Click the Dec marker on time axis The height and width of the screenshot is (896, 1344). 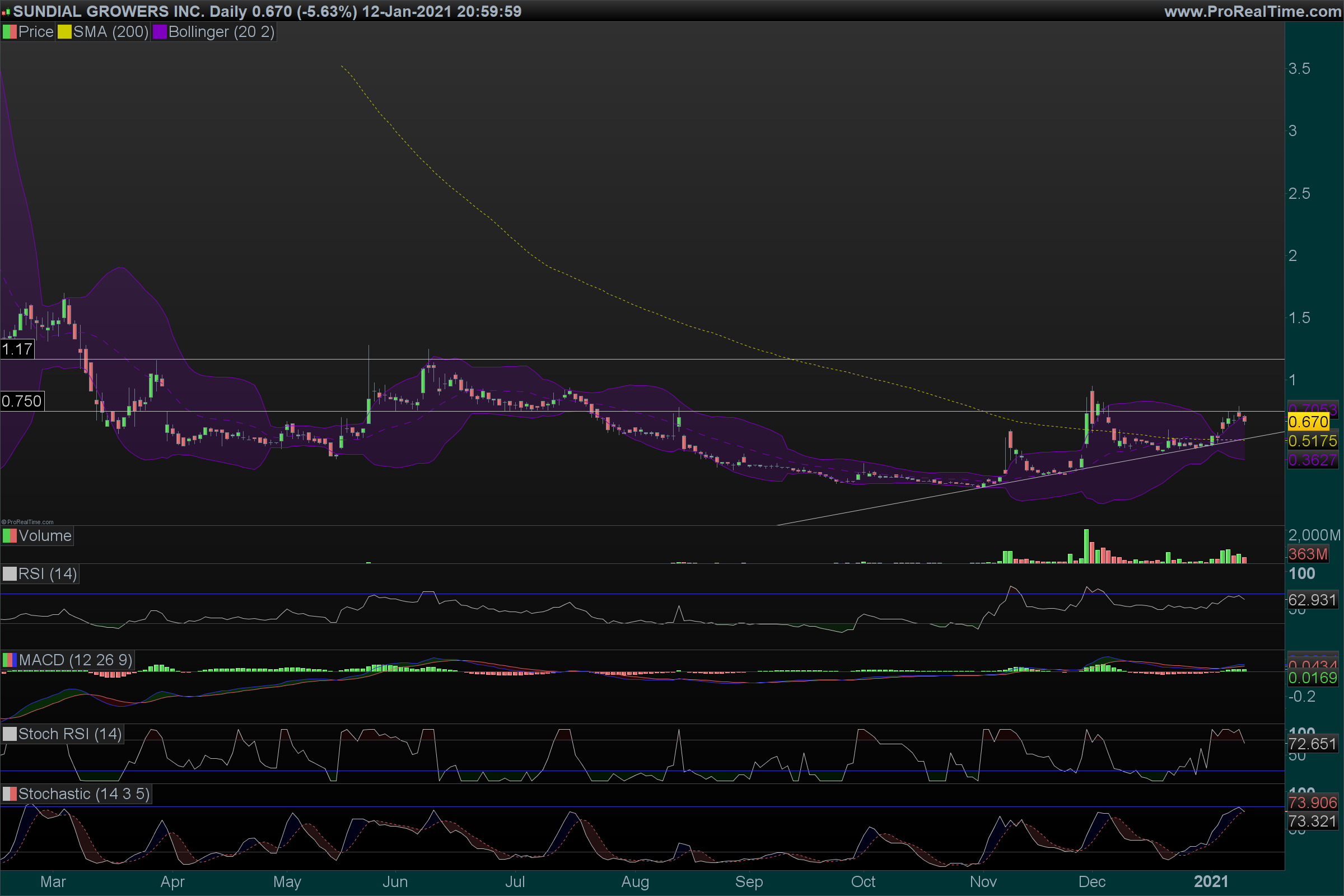[x=1091, y=881]
